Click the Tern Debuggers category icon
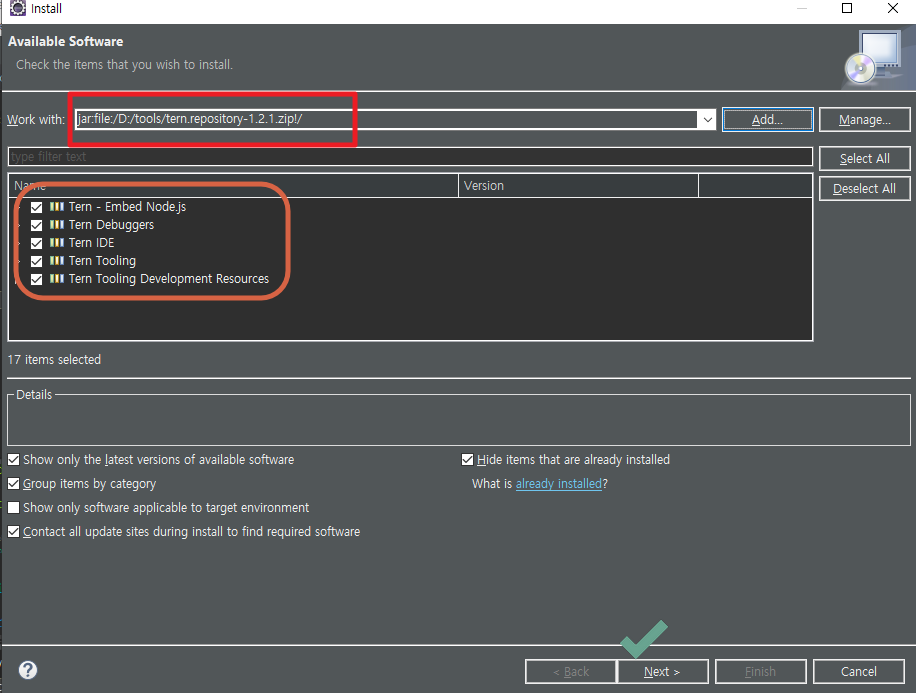Screen dimensions: 916x693 click(x=57, y=225)
